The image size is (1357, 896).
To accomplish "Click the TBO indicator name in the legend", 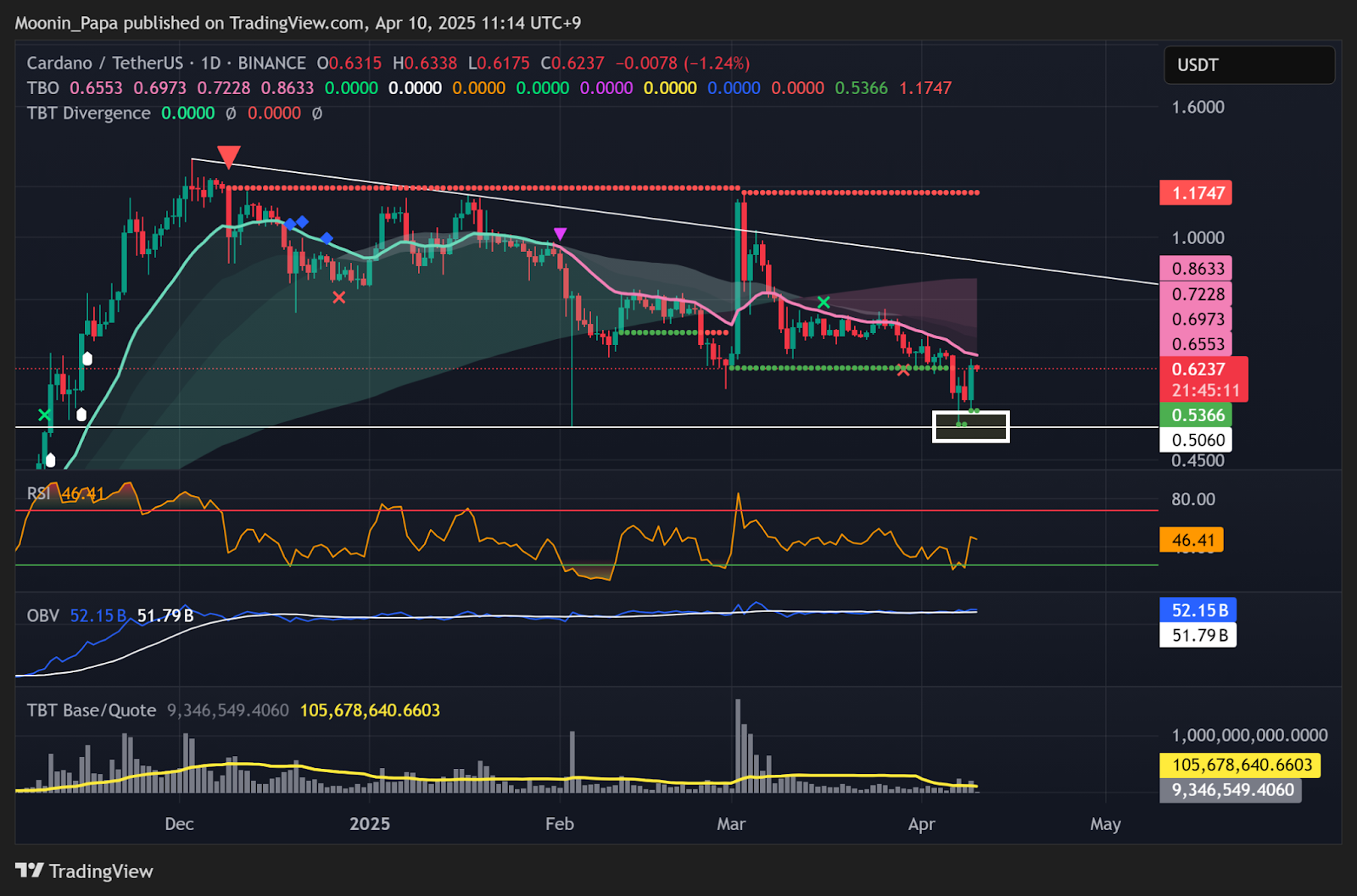I will click(x=43, y=88).
